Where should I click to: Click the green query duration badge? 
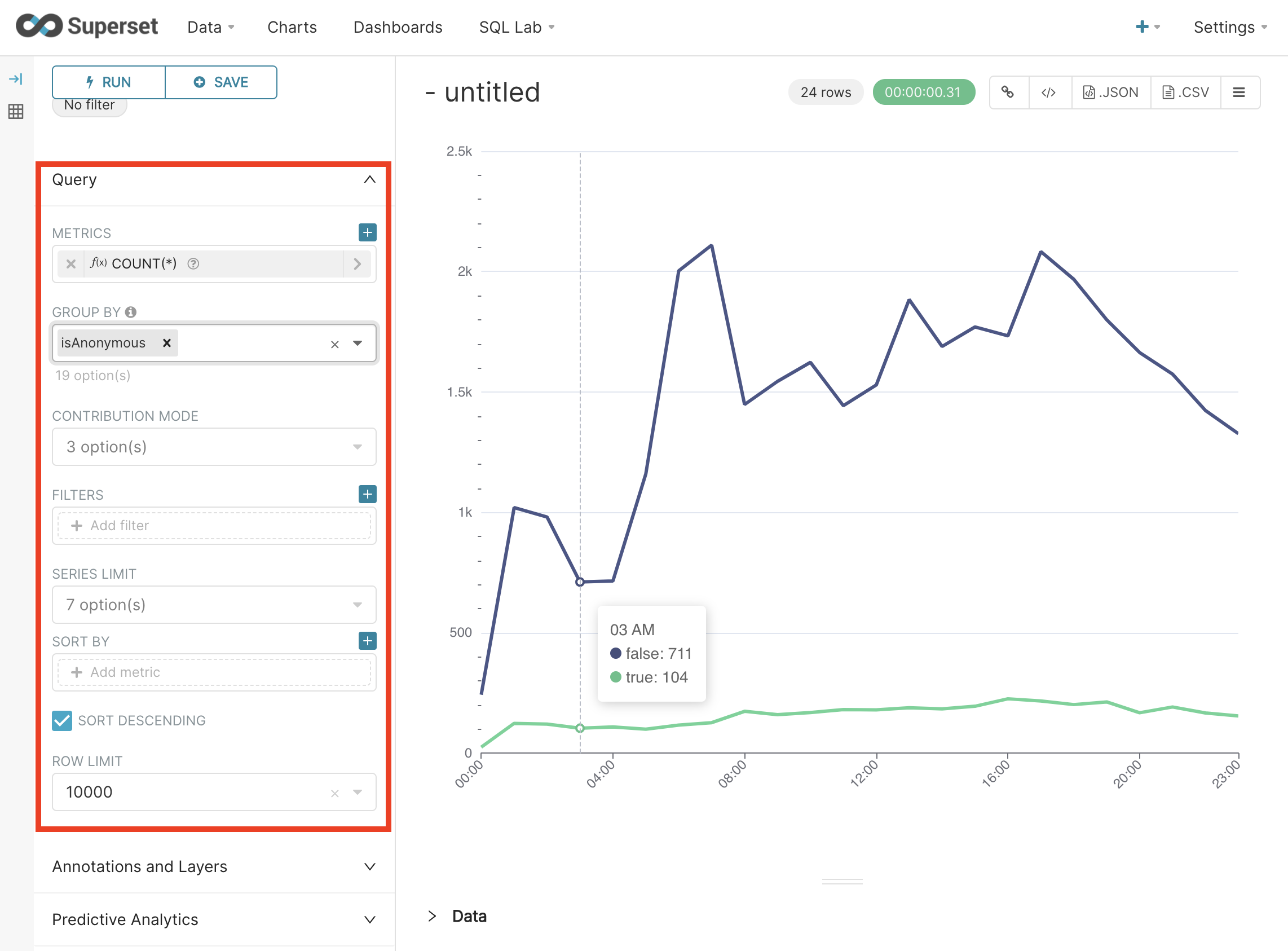click(924, 91)
